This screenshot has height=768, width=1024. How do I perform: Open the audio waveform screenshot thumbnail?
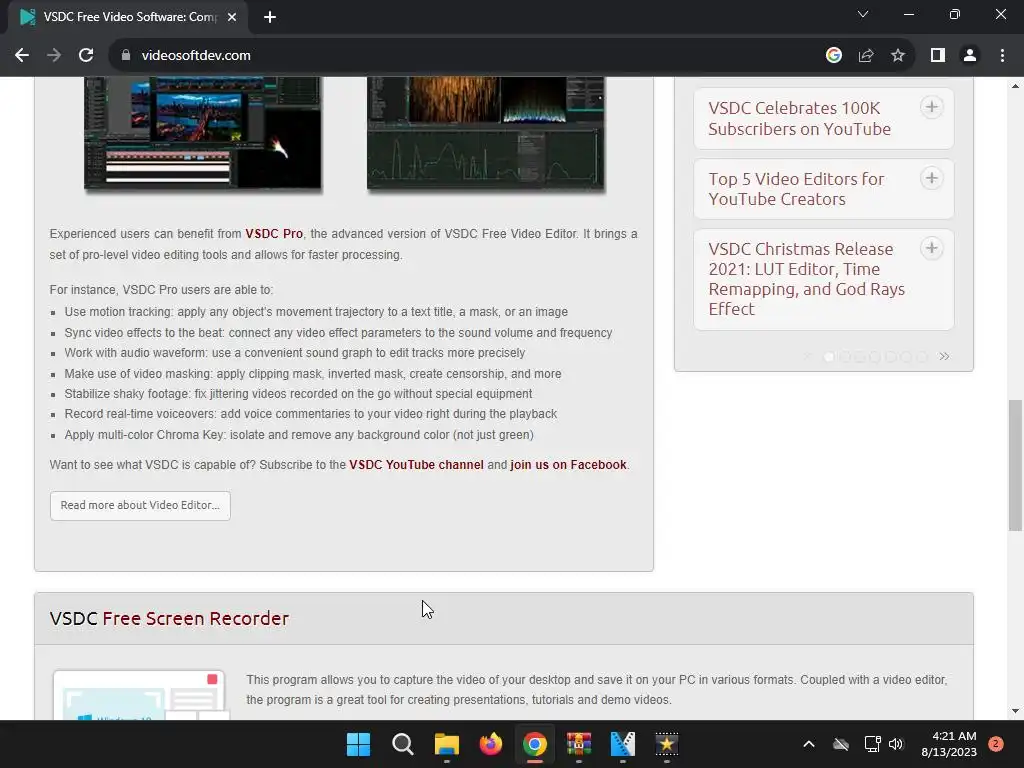click(x=486, y=133)
